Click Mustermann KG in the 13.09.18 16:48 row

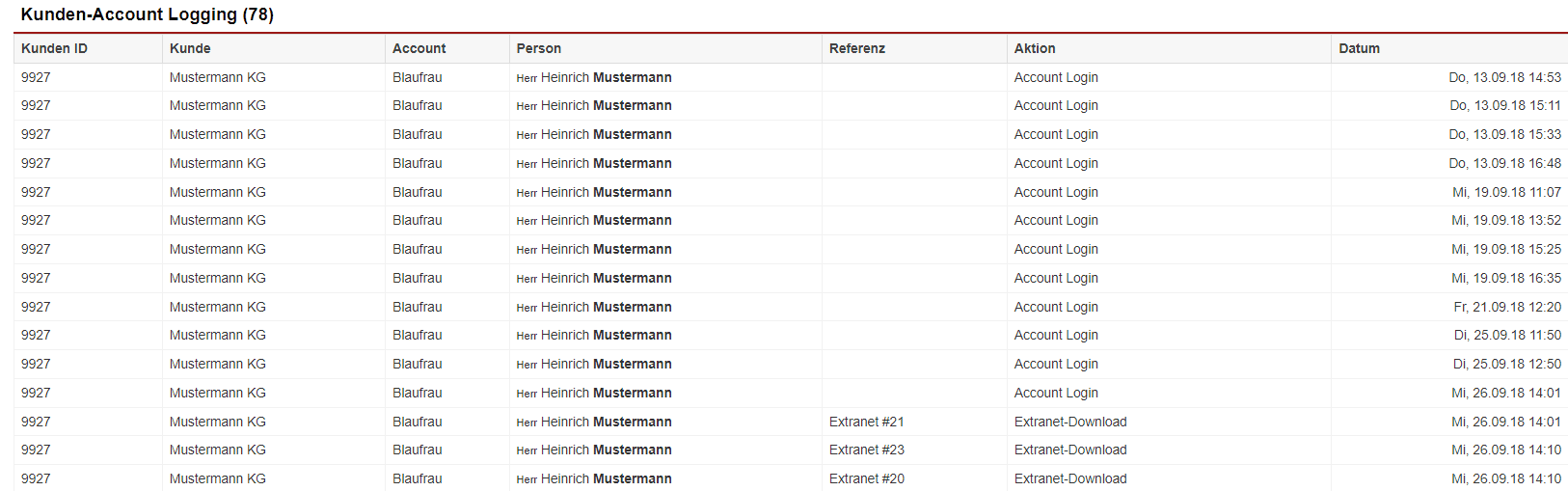[217, 163]
